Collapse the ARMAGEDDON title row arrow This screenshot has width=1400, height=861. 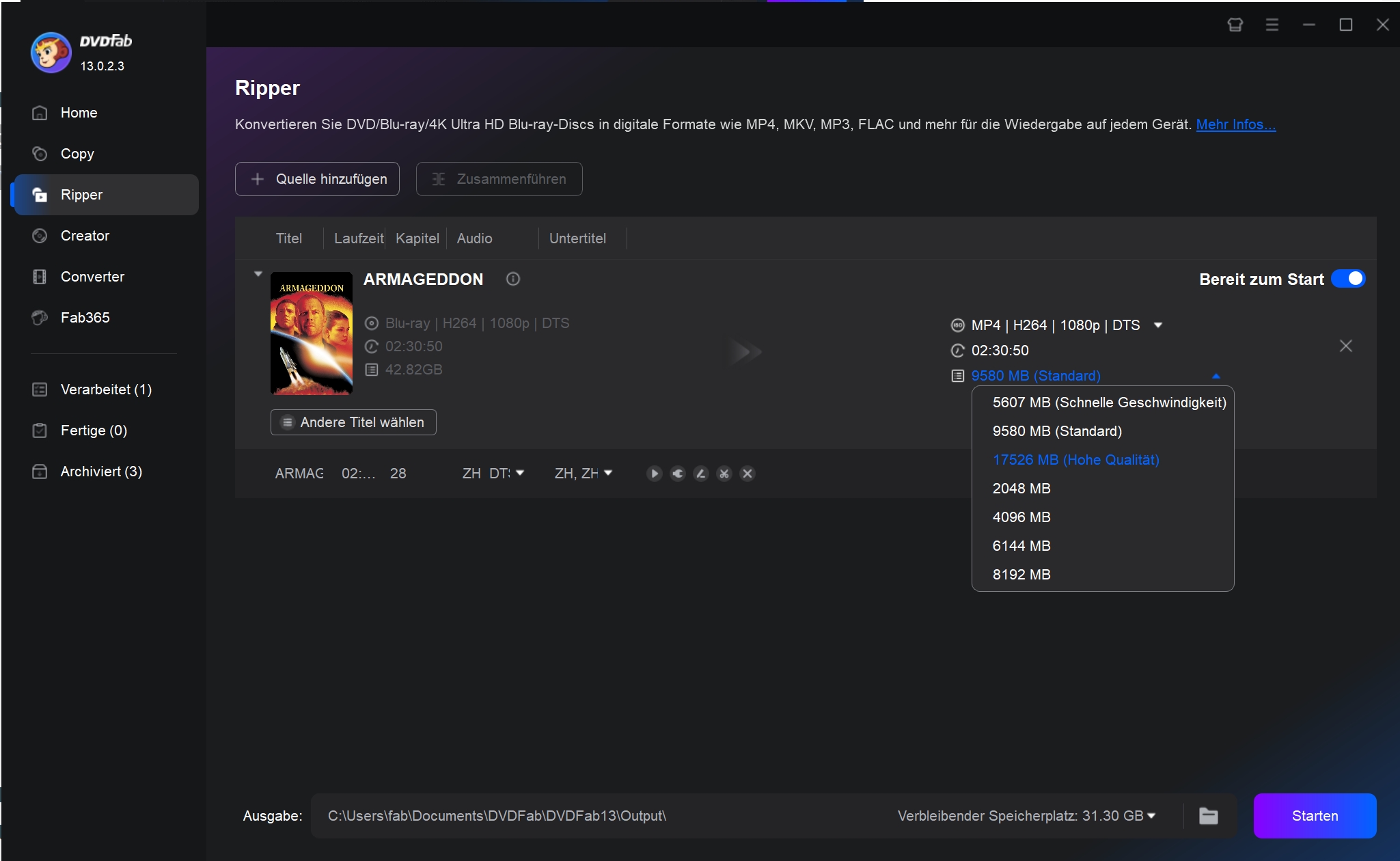[258, 274]
